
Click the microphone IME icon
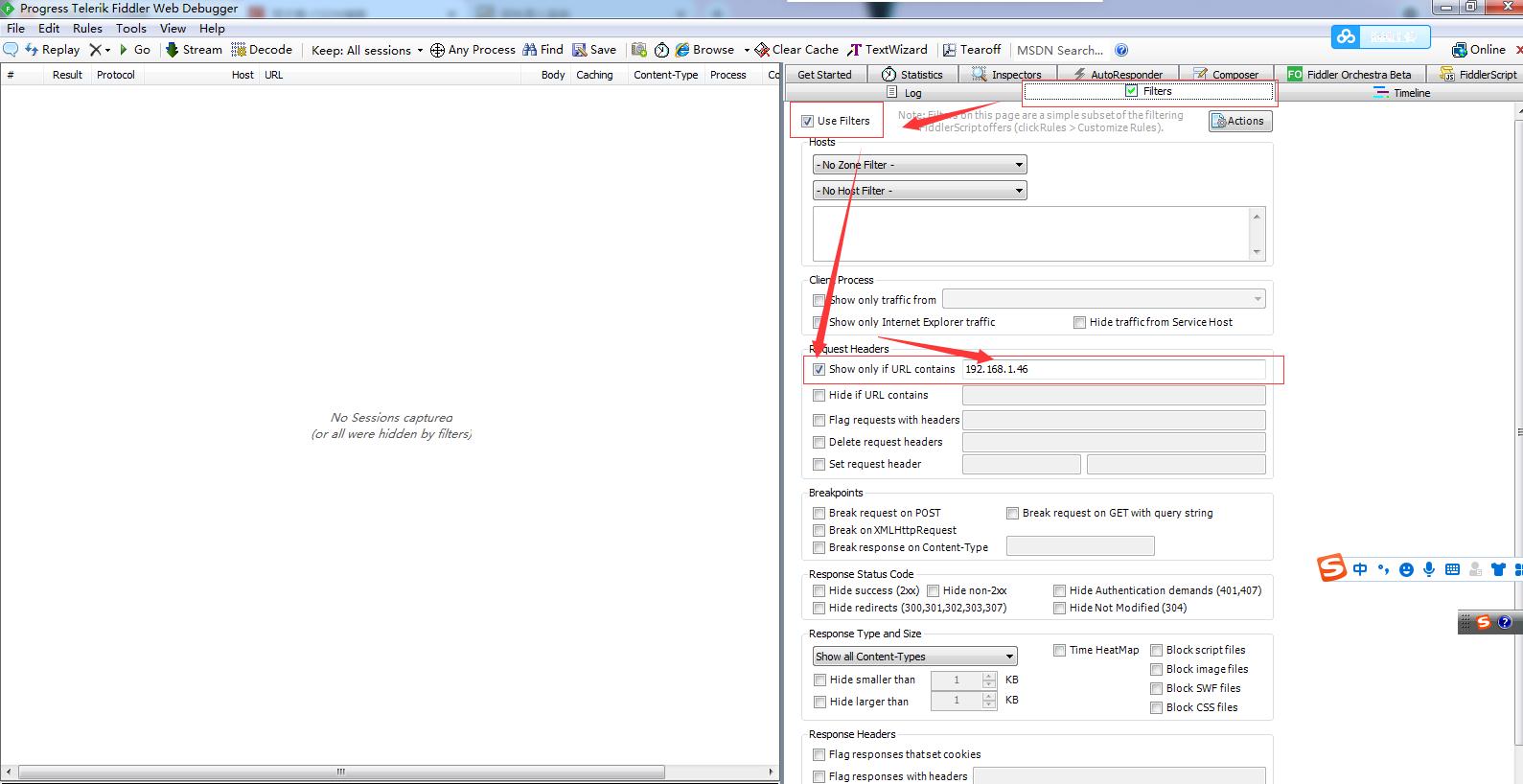coord(1429,569)
